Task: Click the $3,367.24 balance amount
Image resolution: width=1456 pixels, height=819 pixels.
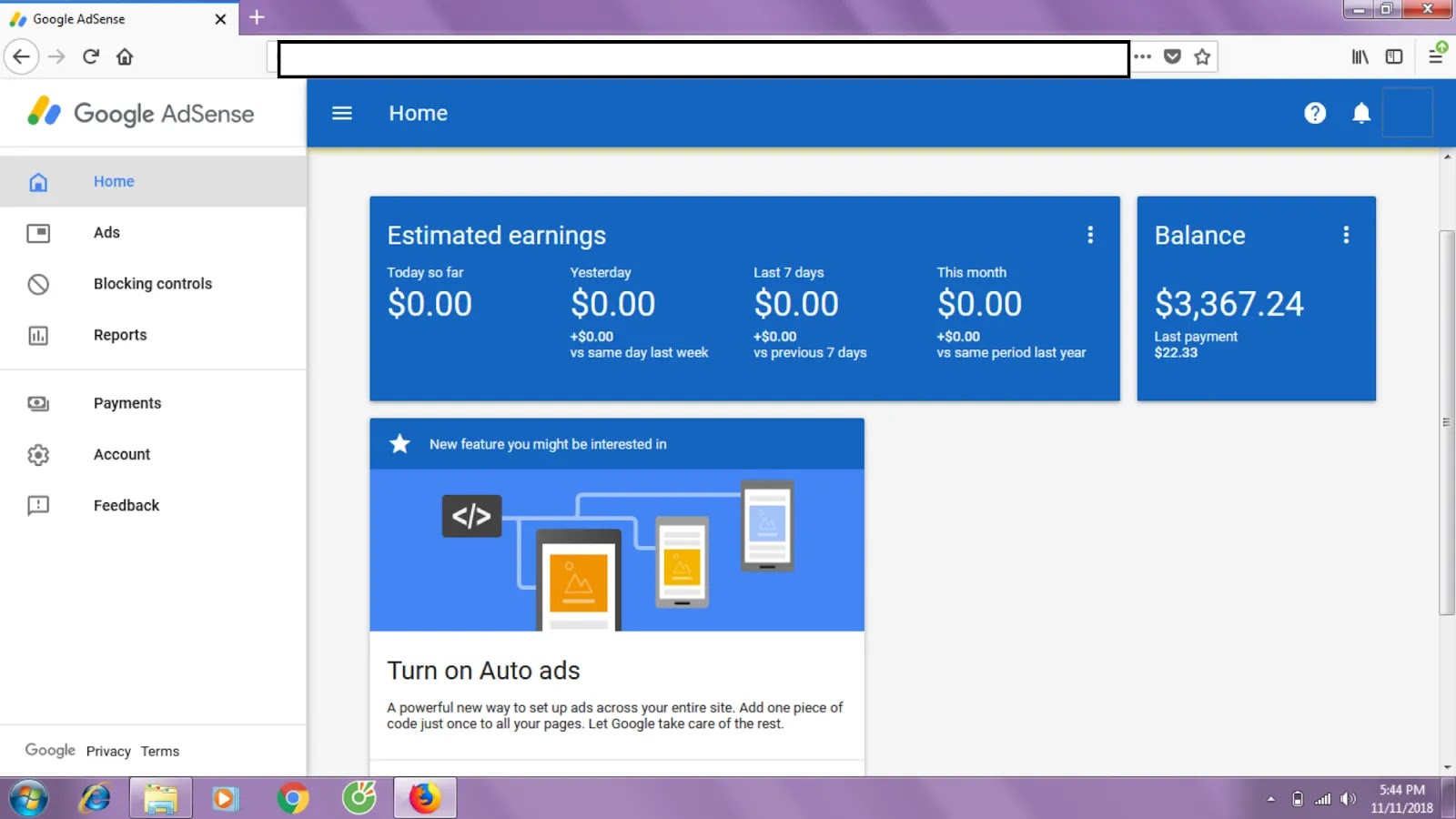Action: pos(1228,304)
